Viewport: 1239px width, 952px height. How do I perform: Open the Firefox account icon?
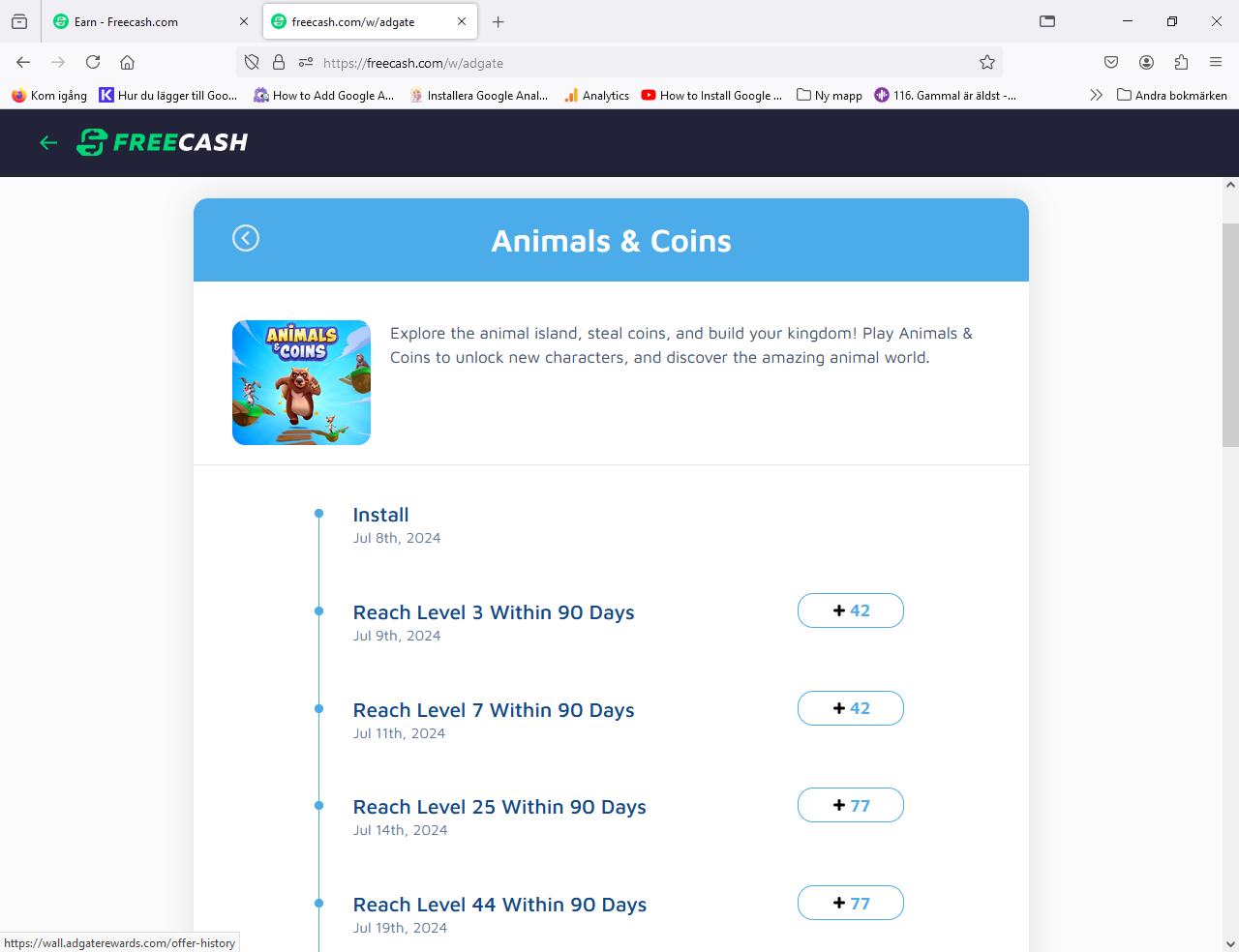pos(1146,62)
